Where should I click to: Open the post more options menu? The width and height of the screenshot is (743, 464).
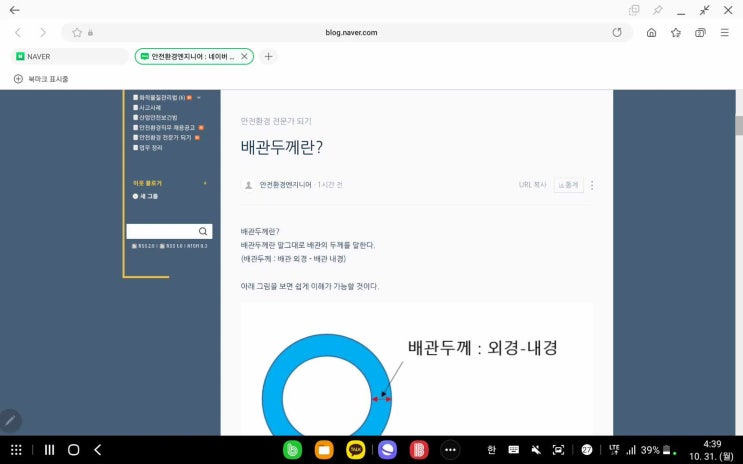[592, 185]
